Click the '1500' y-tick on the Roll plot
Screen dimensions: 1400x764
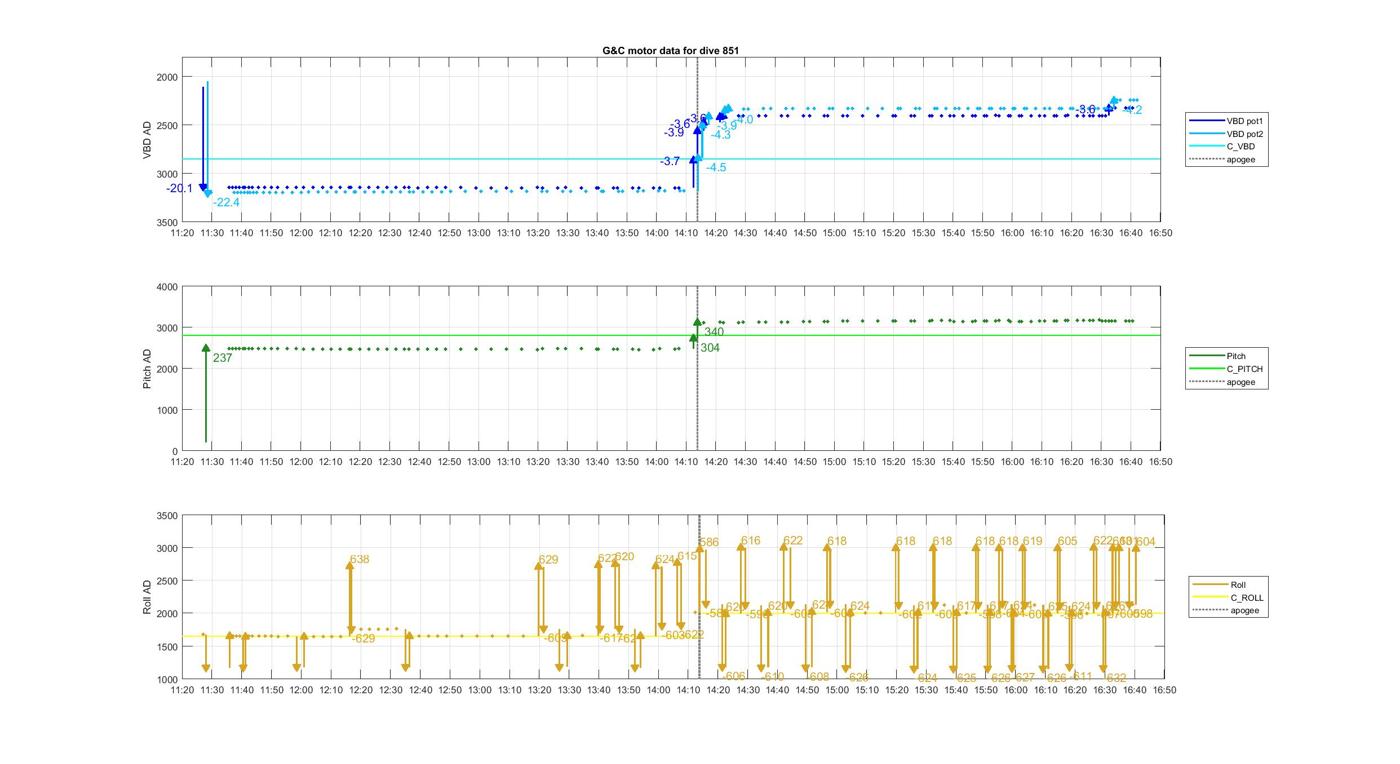tap(167, 647)
